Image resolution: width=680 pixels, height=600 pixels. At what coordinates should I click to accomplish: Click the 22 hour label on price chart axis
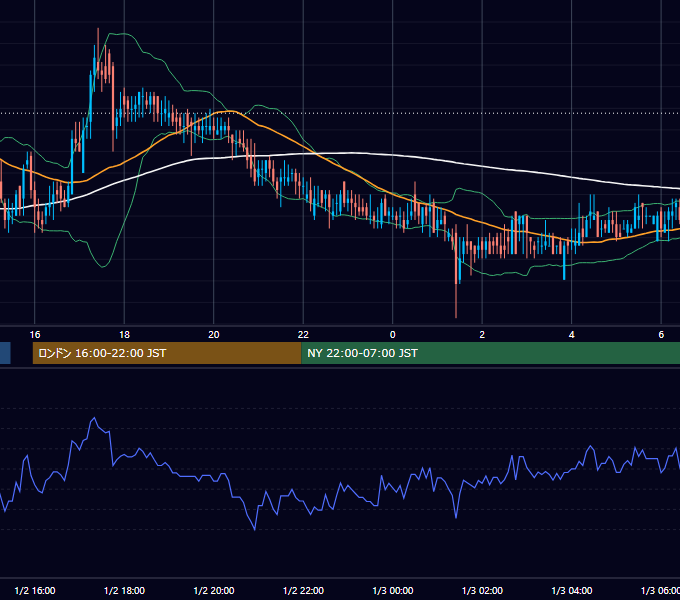pos(303,335)
